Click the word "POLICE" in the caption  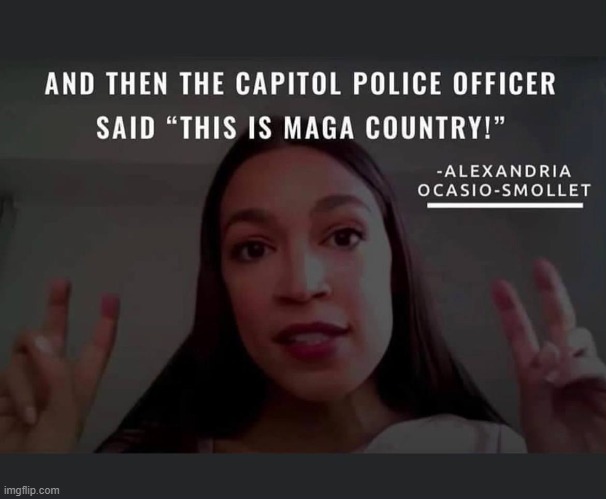(x=397, y=83)
